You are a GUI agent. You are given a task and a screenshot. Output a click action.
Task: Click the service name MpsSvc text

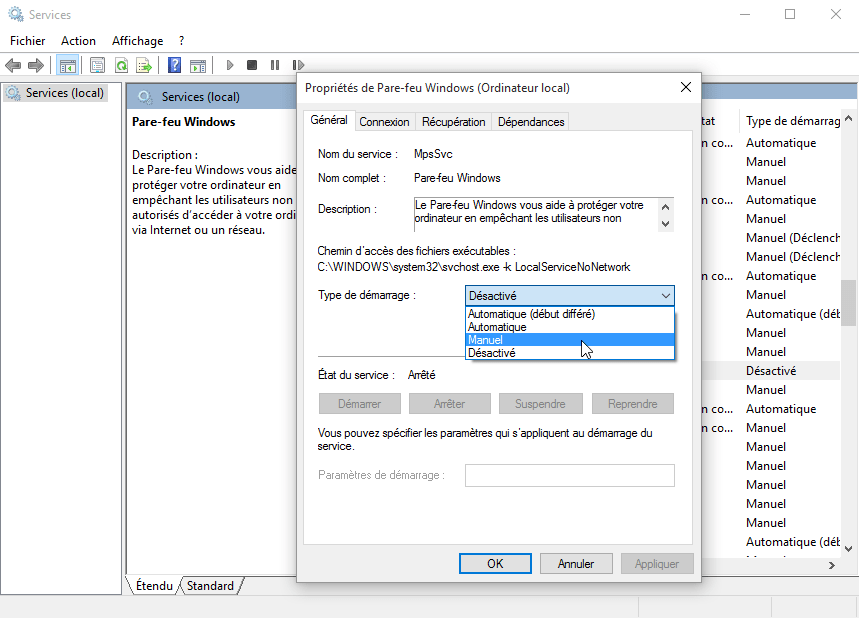click(x=433, y=154)
